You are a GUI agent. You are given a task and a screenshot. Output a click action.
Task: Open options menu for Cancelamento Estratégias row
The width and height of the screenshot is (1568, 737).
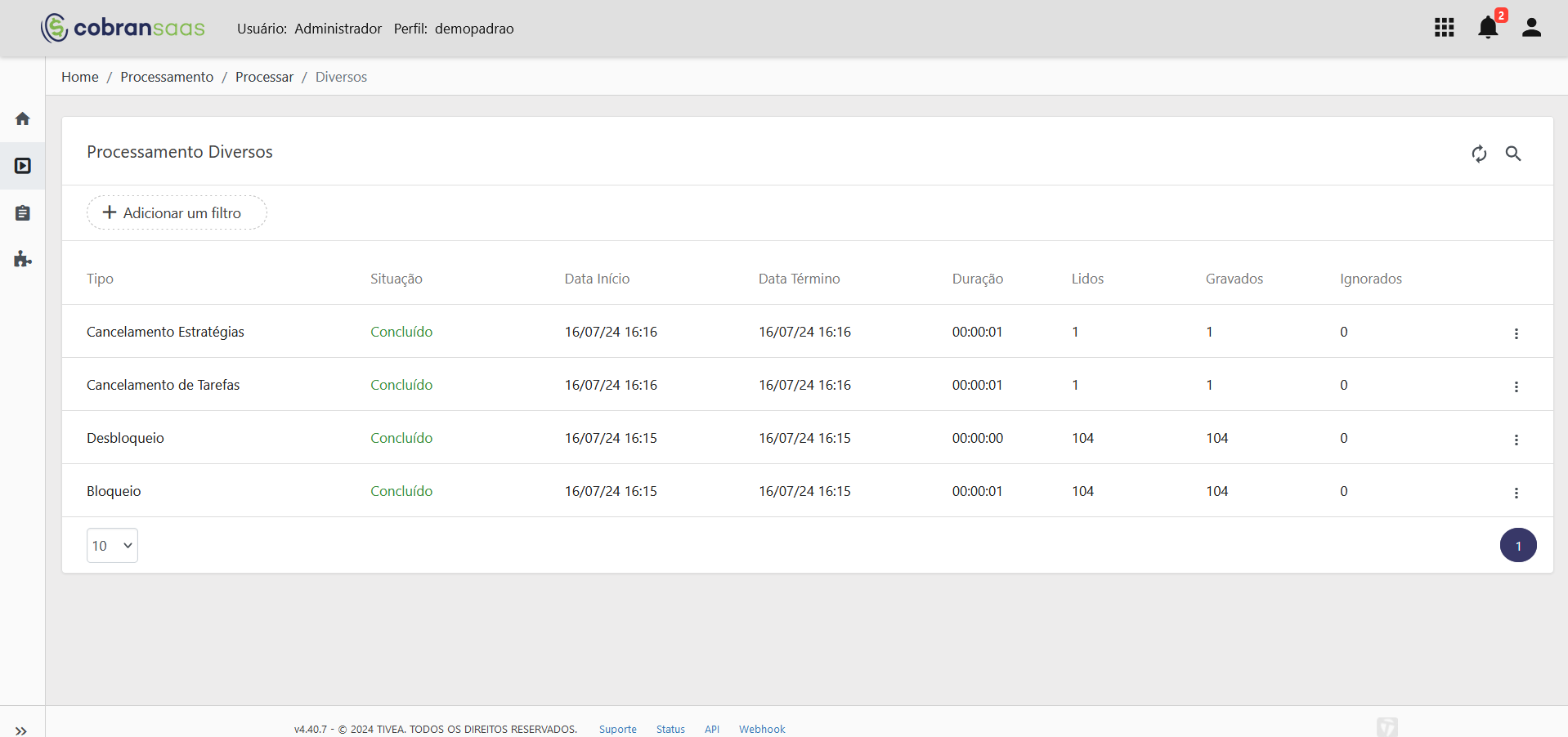point(1516,333)
